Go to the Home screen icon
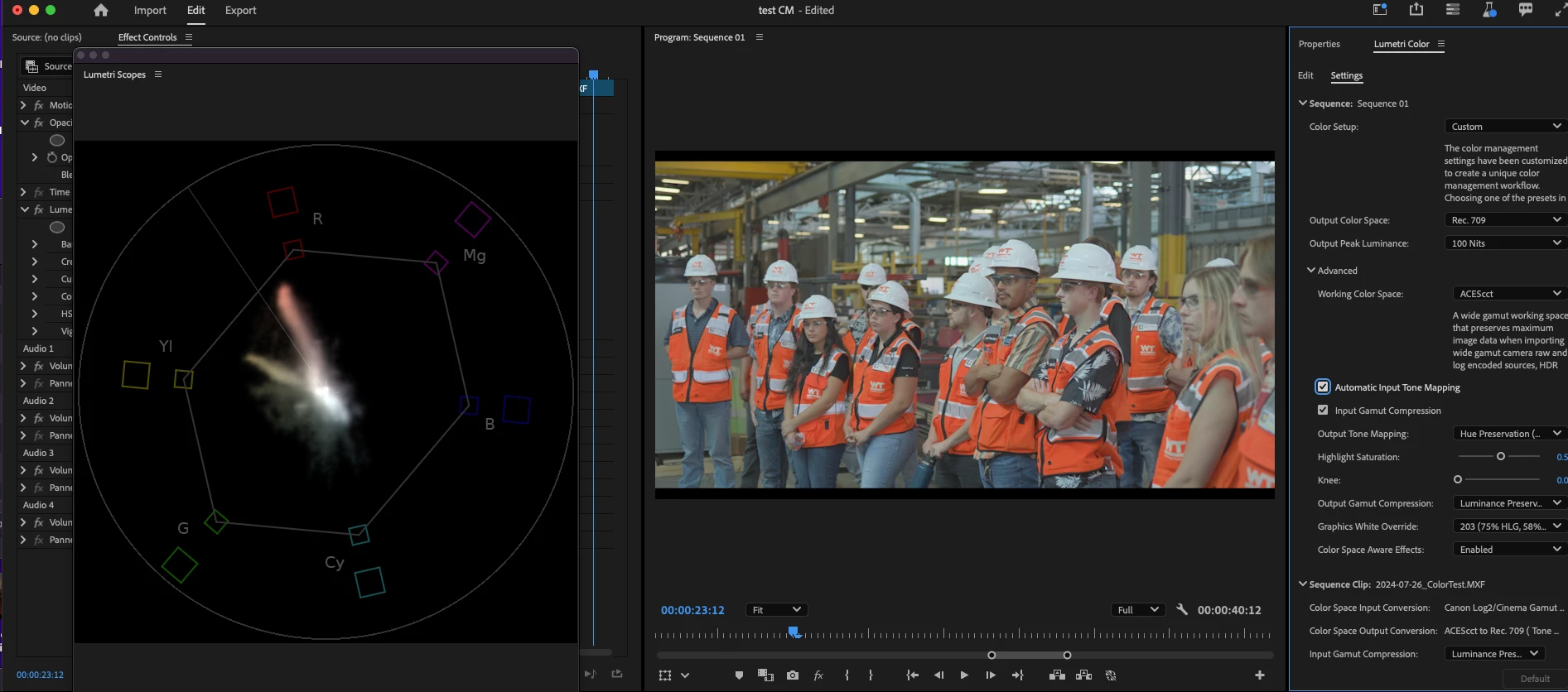This screenshot has height=692, width=1568. click(101, 10)
